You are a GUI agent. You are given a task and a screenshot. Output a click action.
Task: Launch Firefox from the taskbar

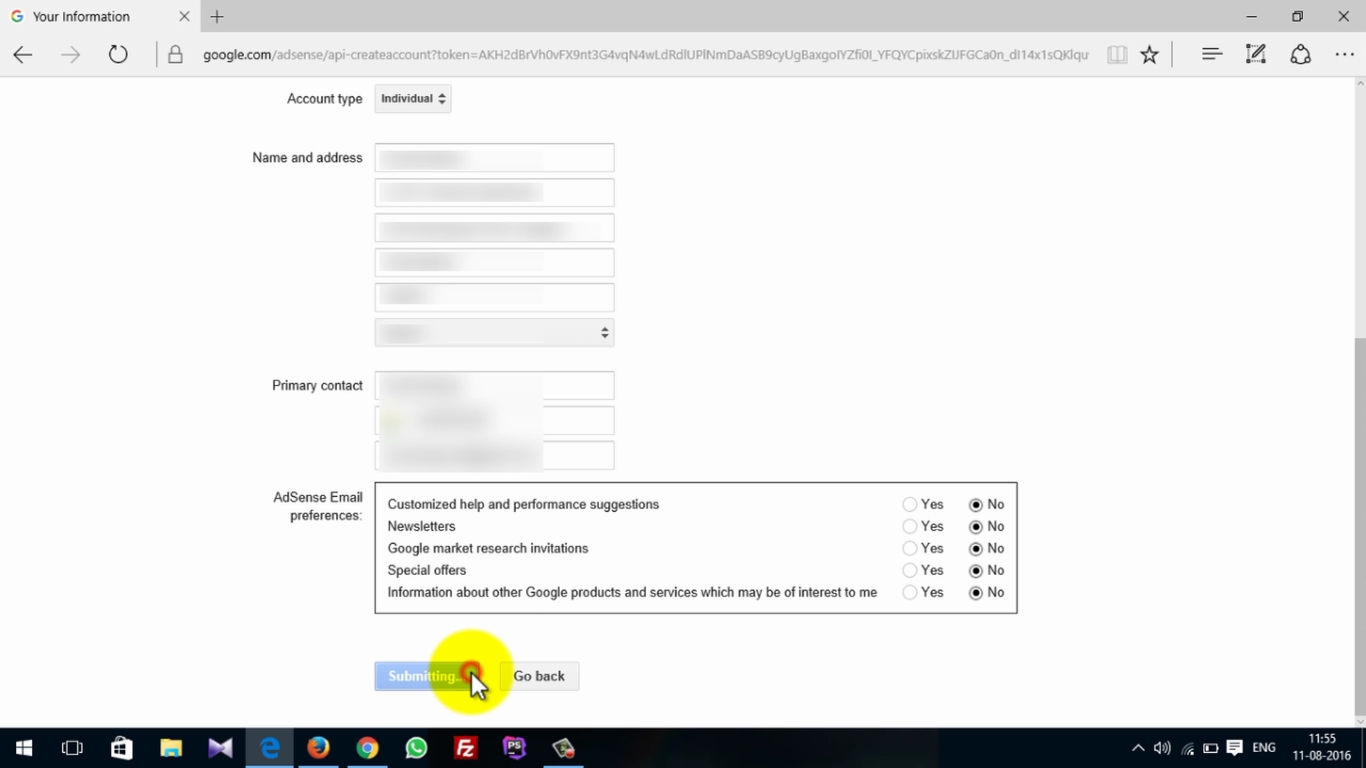(x=318, y=748)
